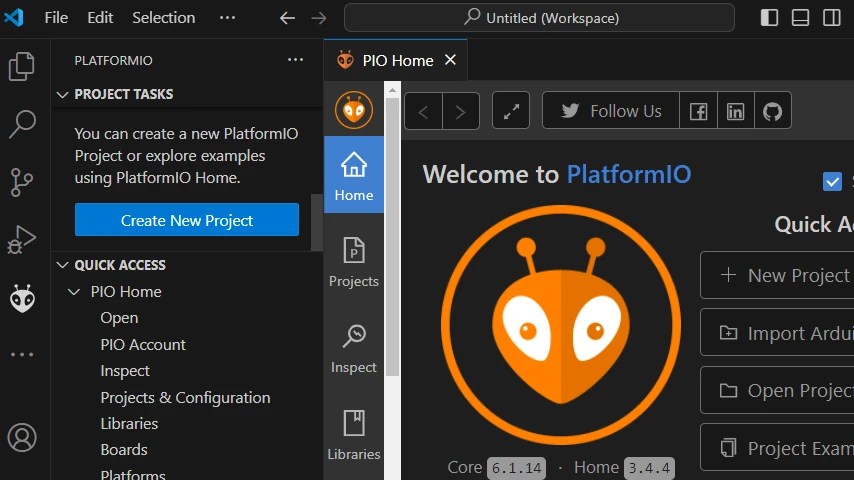The width and height of the screenshot is (854, 480).
Task: Toggle primary side bar layout icon
Action: pyautogui.click(x=769, y=17)
